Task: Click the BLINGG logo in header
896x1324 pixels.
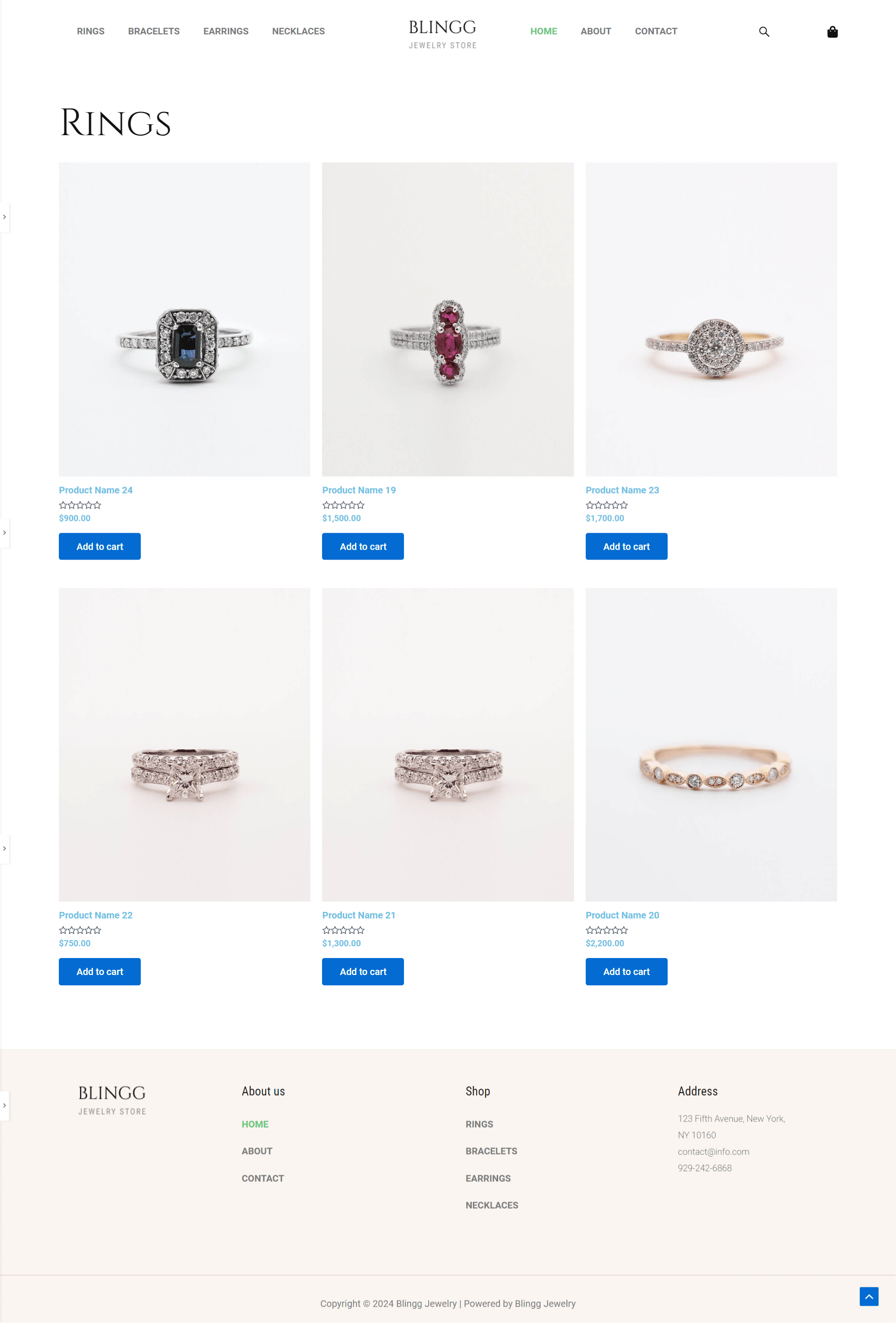Action: (443, 33)
